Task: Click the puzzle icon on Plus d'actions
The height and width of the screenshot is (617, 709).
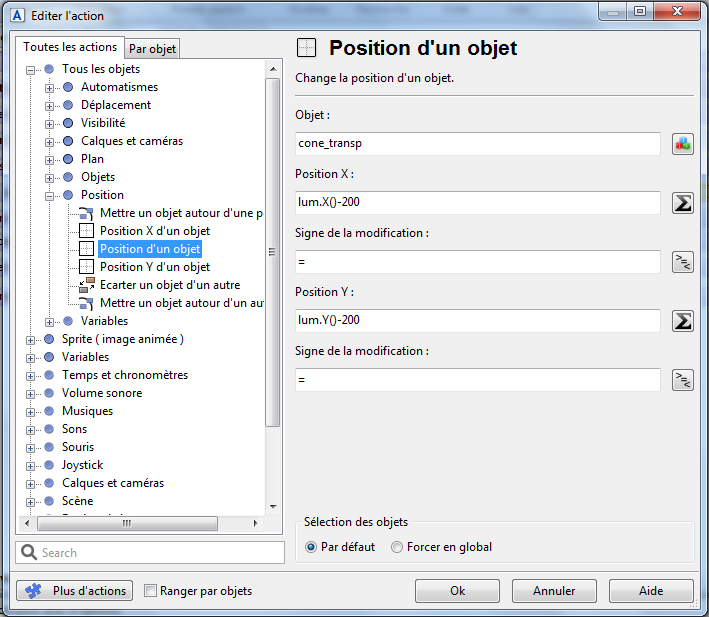Action: (33, 591)
